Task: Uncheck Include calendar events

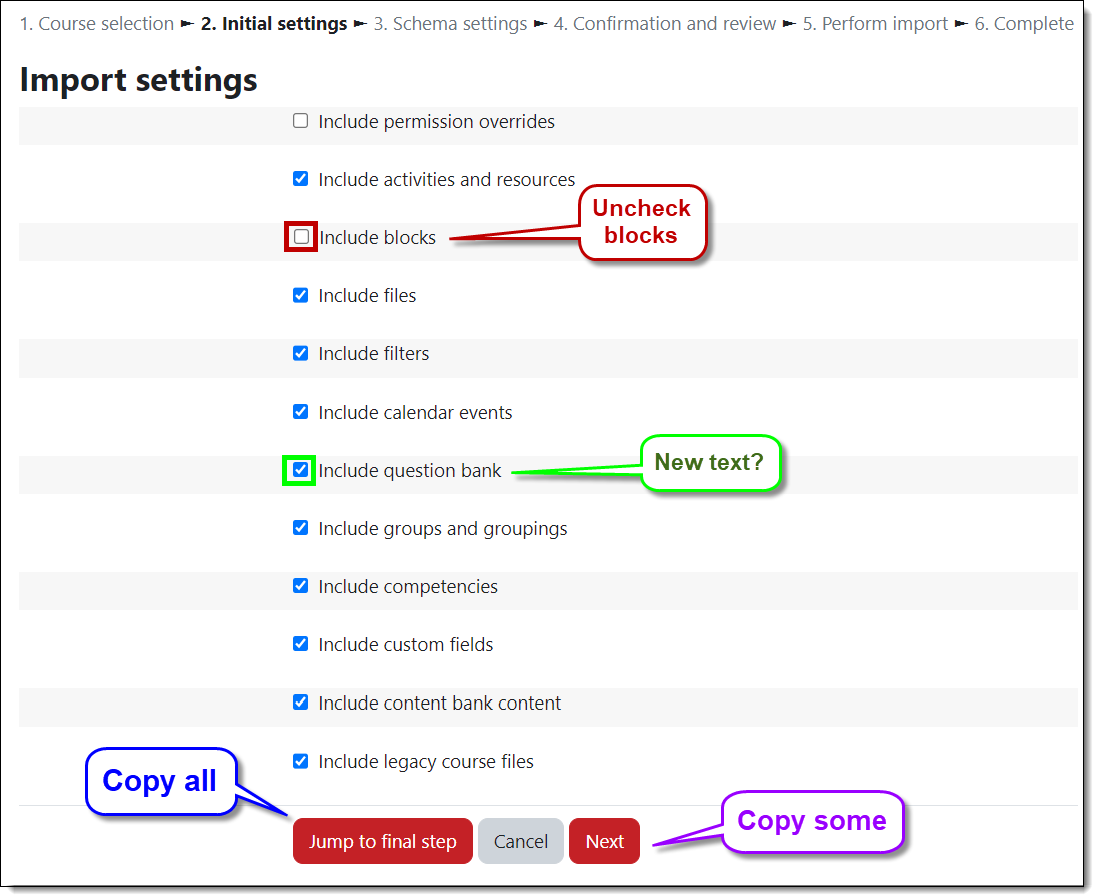Action: tap(300, 412)
